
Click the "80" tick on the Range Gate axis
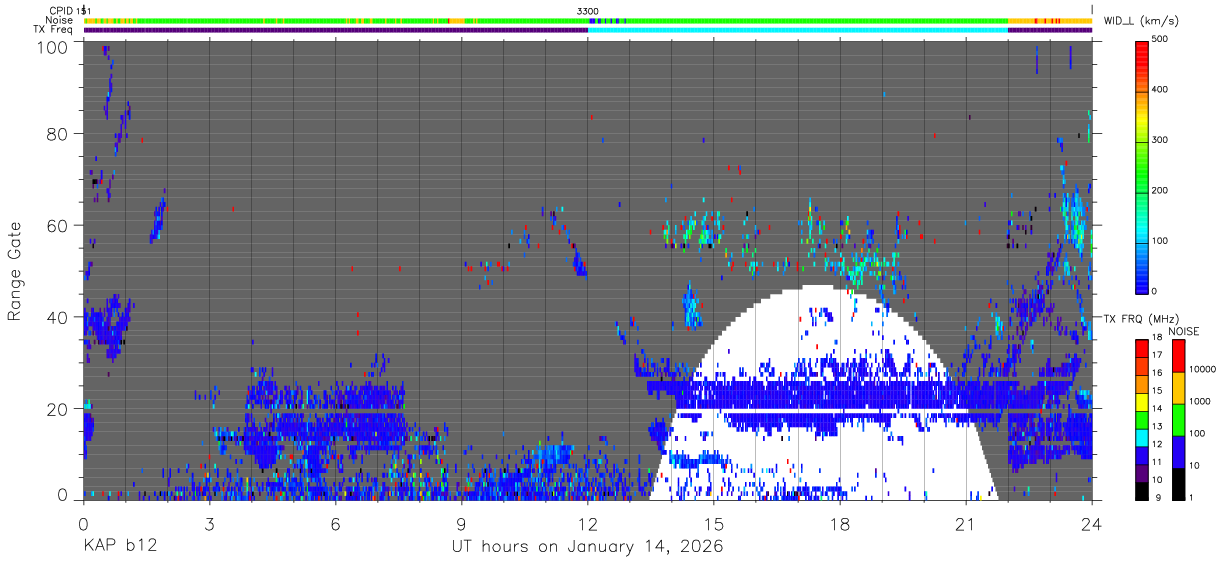59,133
